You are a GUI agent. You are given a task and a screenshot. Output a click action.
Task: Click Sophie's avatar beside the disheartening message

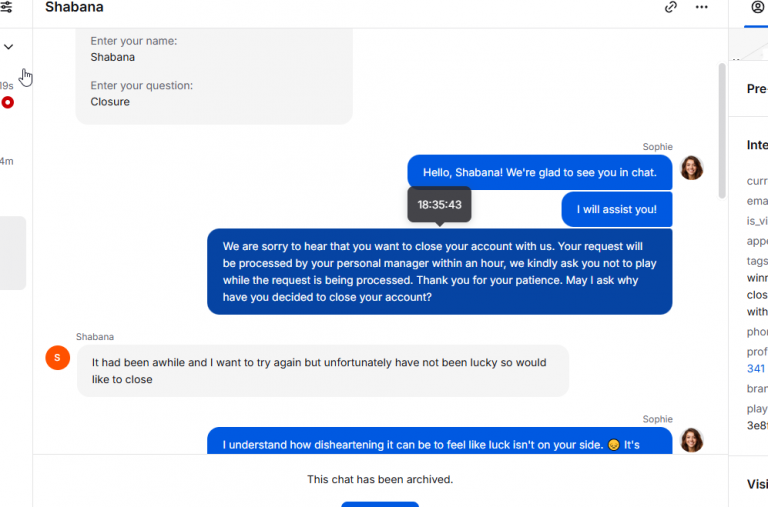(x=691, y=440)
